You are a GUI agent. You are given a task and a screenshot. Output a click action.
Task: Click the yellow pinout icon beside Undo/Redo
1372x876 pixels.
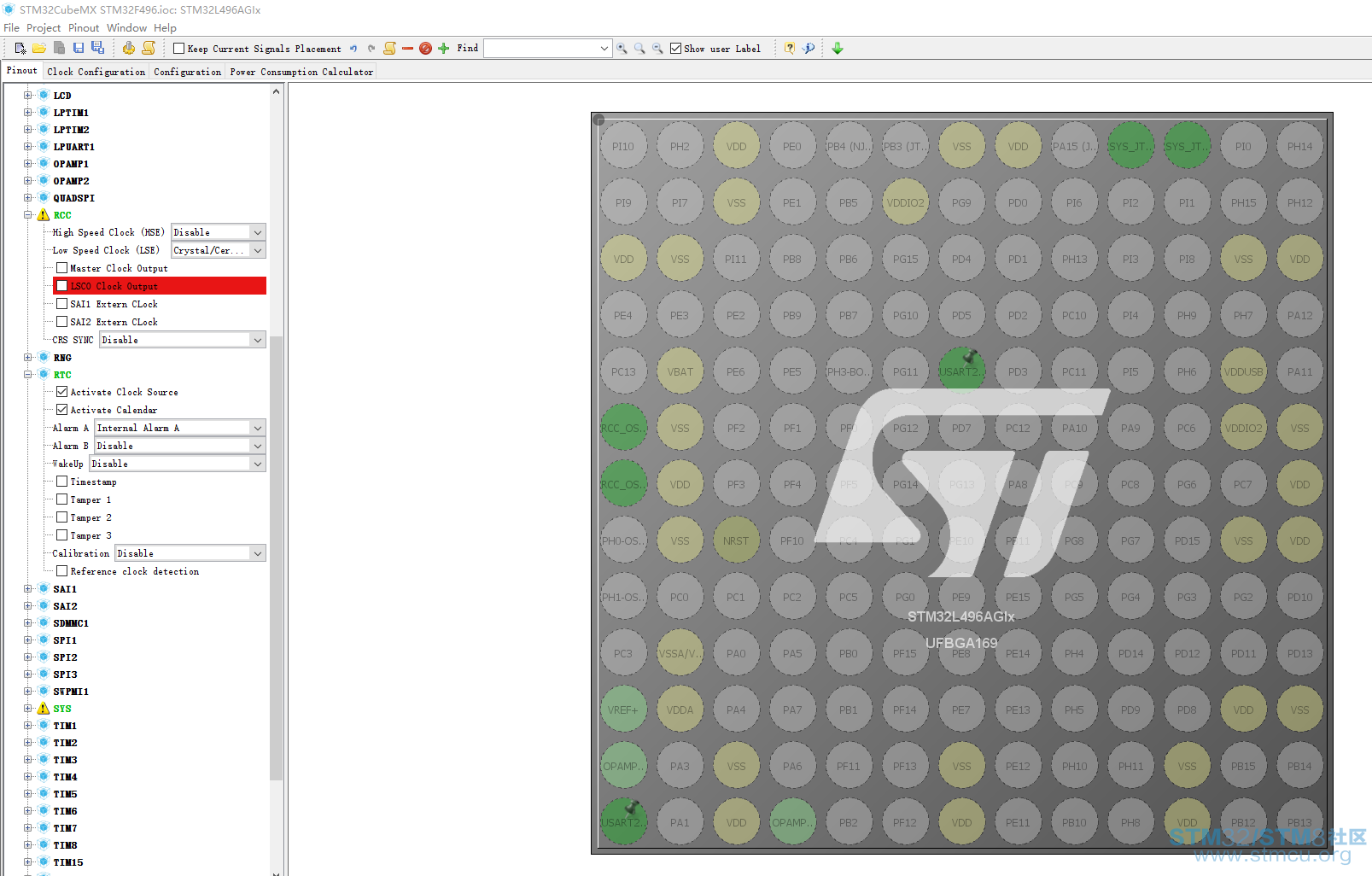point(389,49)
